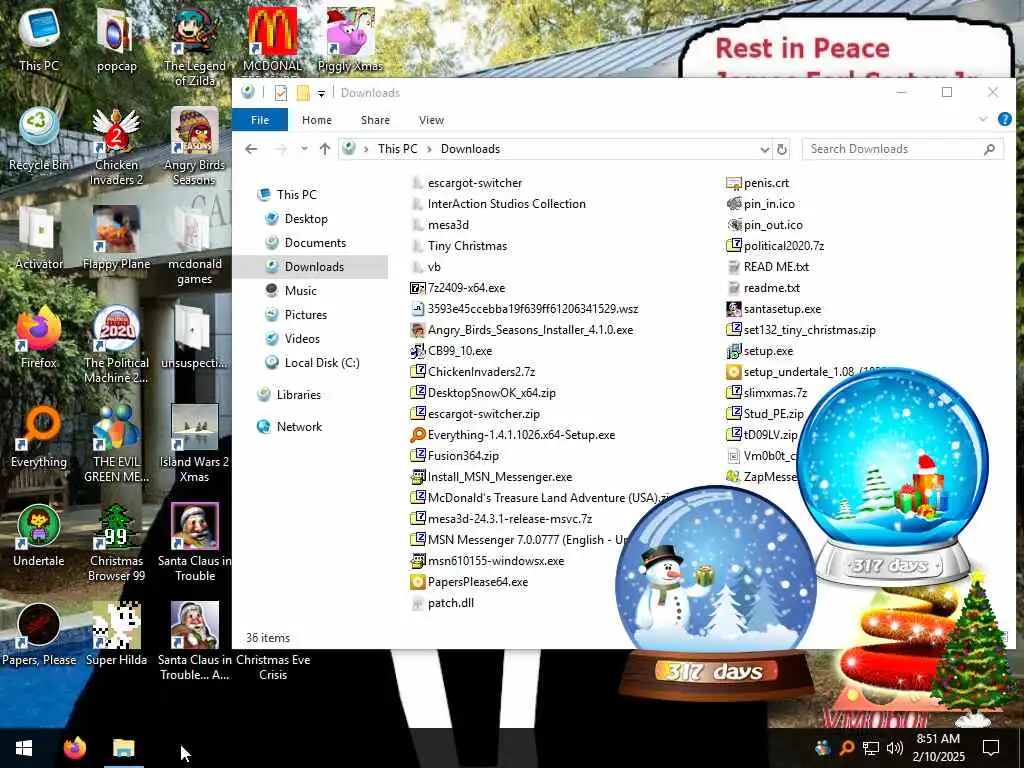1024x768 pixels.
Task: Click the Up one level arrow
Action: 325,149
